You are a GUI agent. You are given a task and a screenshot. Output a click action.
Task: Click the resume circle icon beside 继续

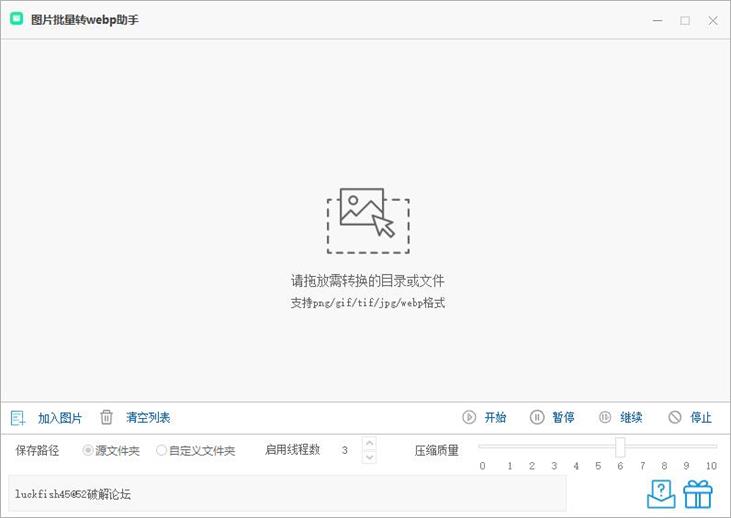click(605, 417)
